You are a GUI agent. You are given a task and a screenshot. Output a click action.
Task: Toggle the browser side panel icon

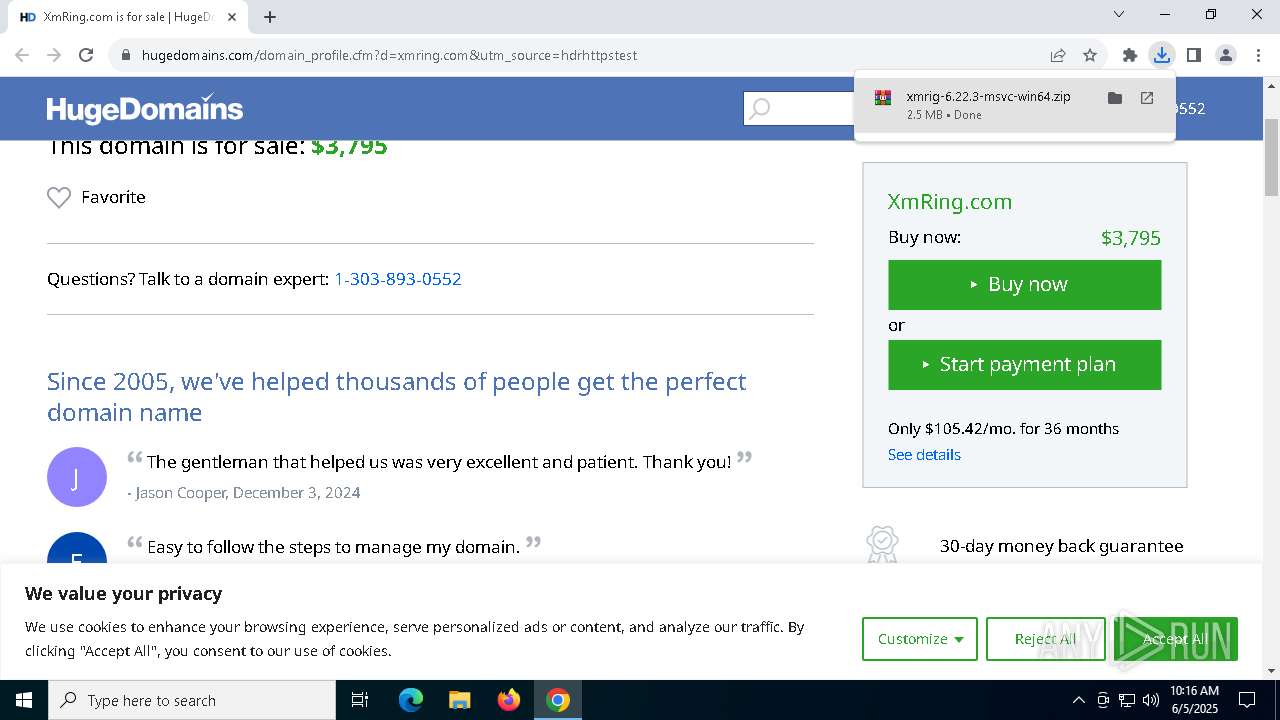1194,55
